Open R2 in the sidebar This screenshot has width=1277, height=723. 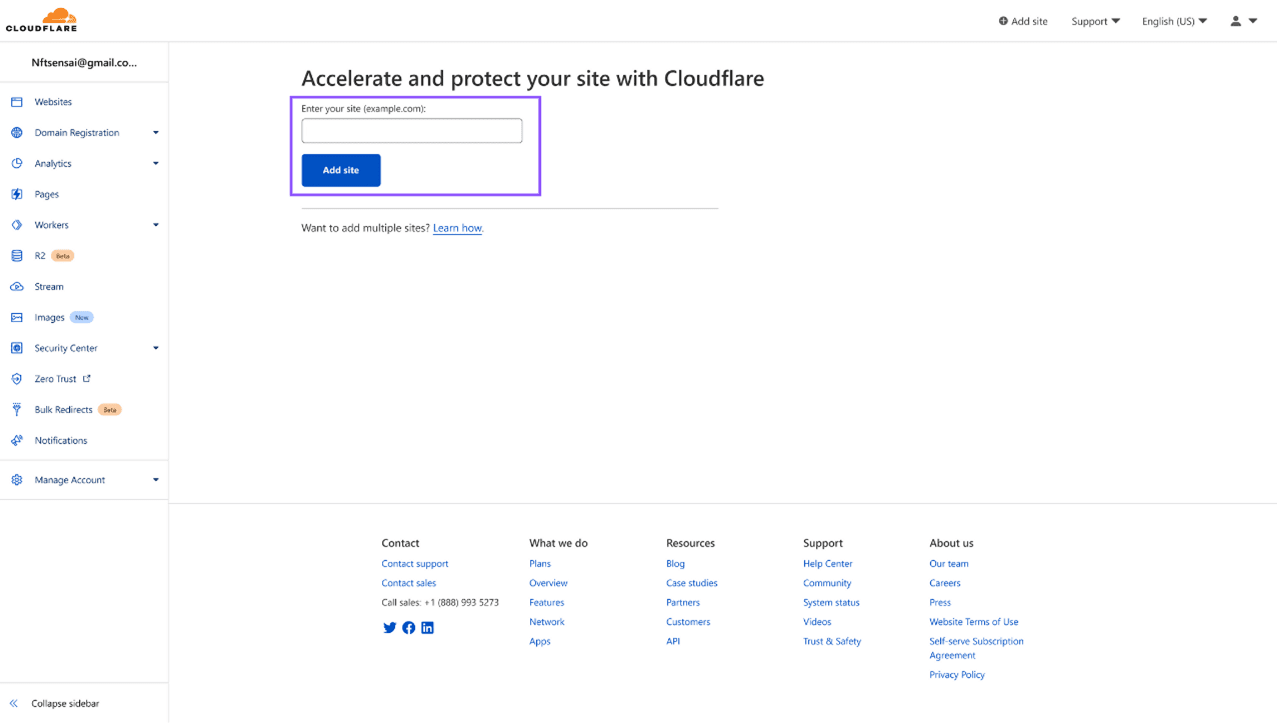coord(40,256)
